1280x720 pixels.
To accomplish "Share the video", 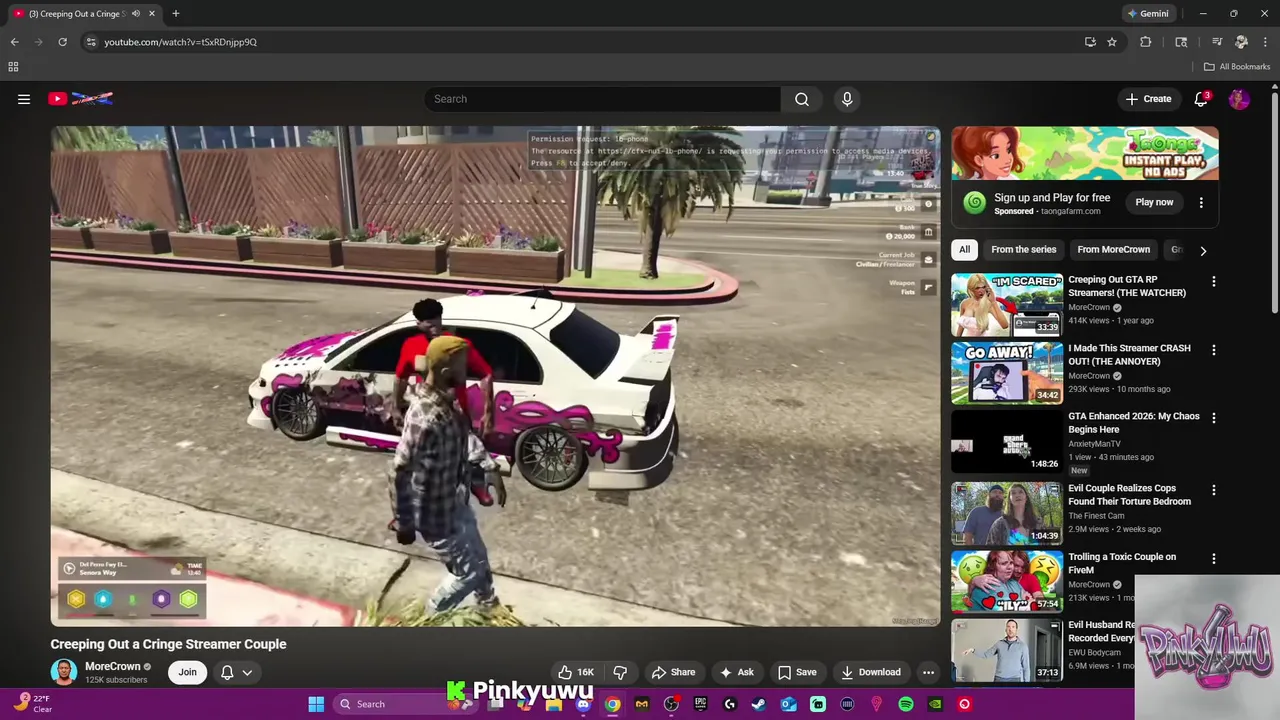I will pyautogui.click(x=673, y=672).
